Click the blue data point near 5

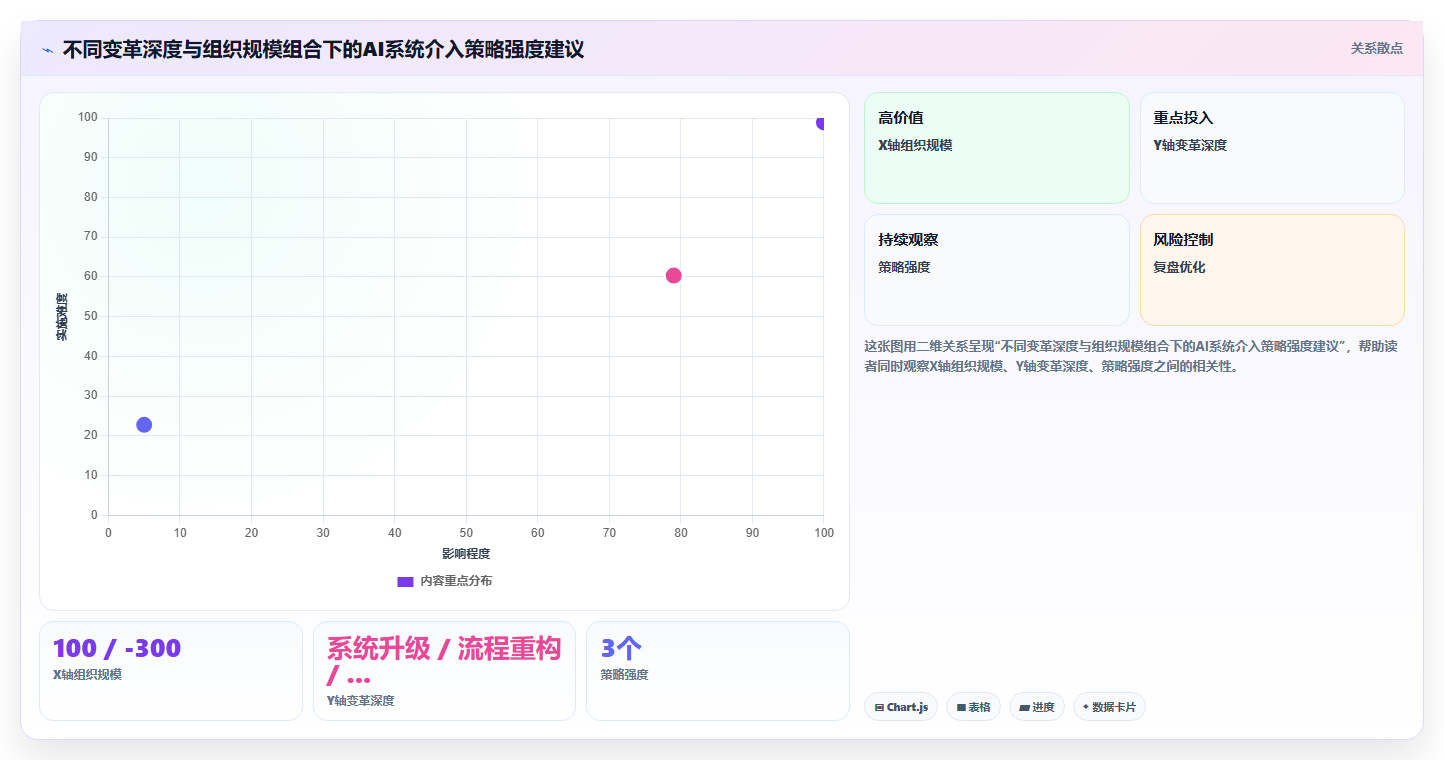[x=144, y=424]
